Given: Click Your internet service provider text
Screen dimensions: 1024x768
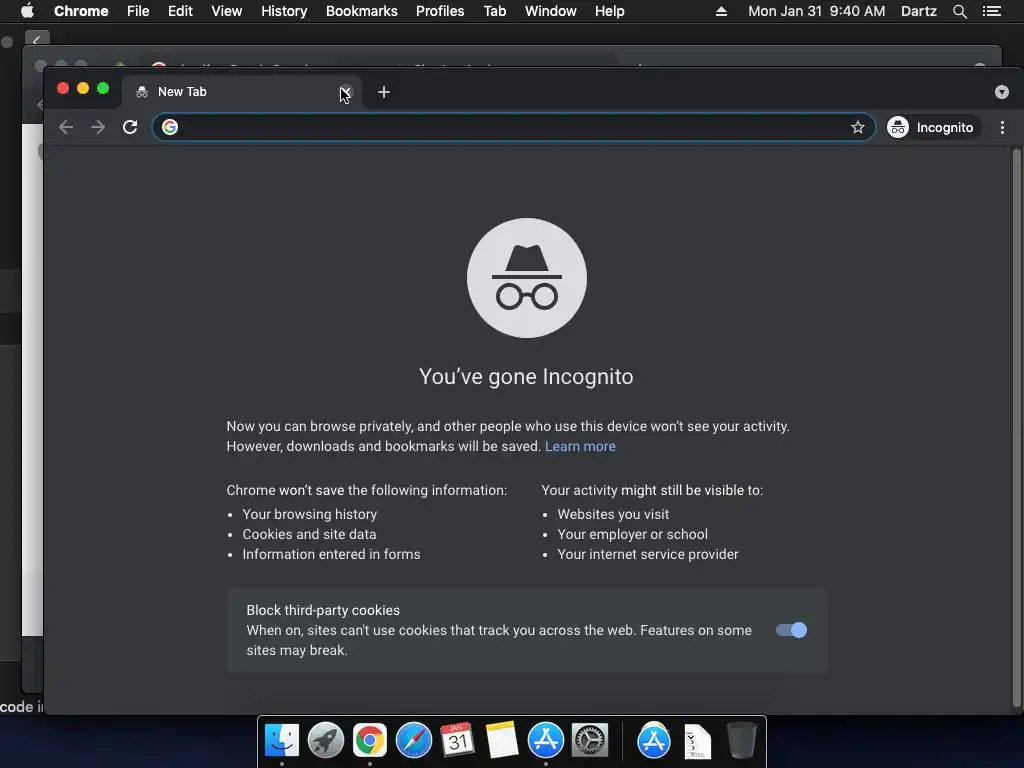Looking at the screenshot, I should click(x=648, y=554).
